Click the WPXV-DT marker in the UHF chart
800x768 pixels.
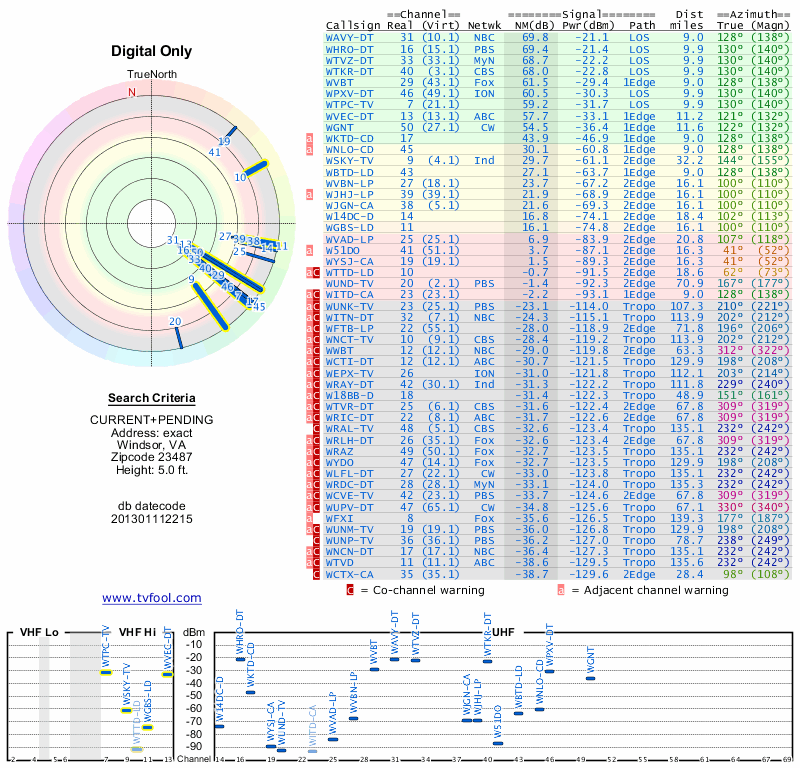coord(549,671)
